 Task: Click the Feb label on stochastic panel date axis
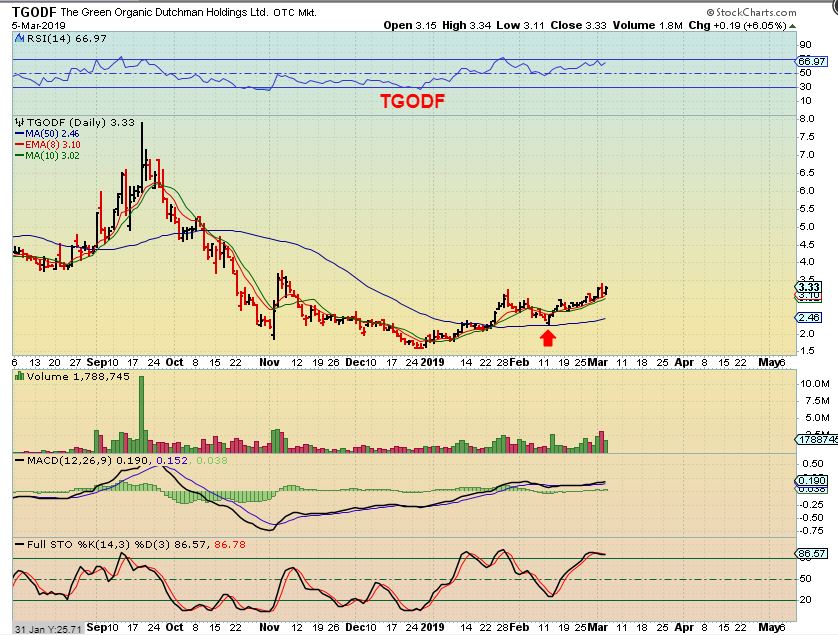(x=519, y=627)
